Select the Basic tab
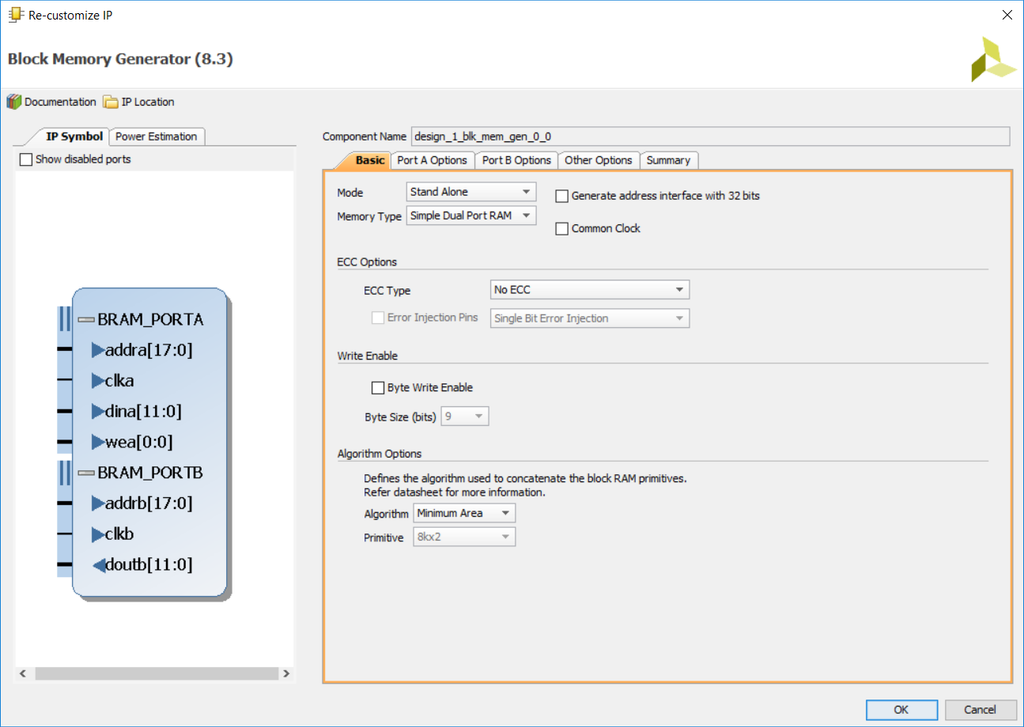The image size is (1024, 727). coord(370,160)
